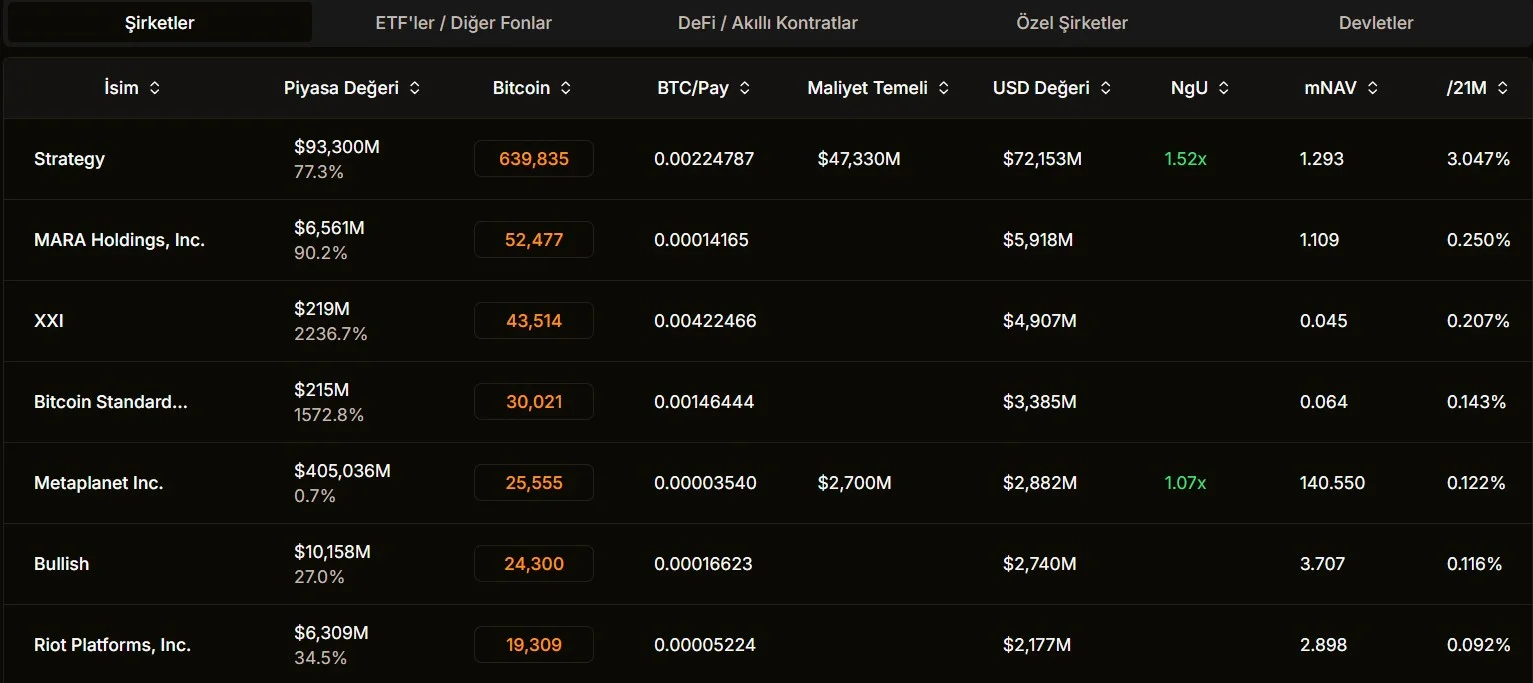Click the BTC/Pay sort arrows
Viewport: 1533px width, 683px height.
745,88
